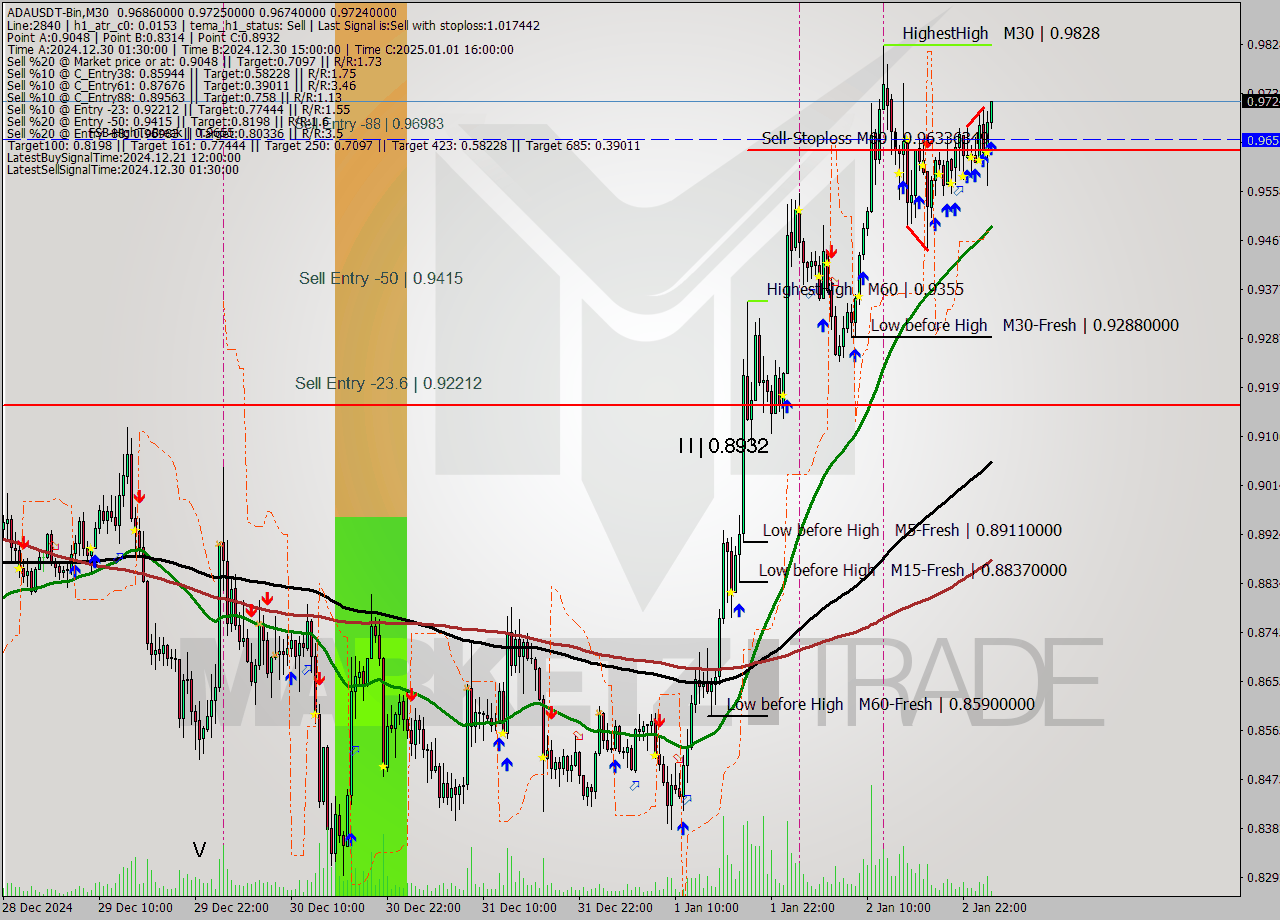The image size is (1280, 920).
Task: Click the 0.955 price axis value
Action: 1261,191
